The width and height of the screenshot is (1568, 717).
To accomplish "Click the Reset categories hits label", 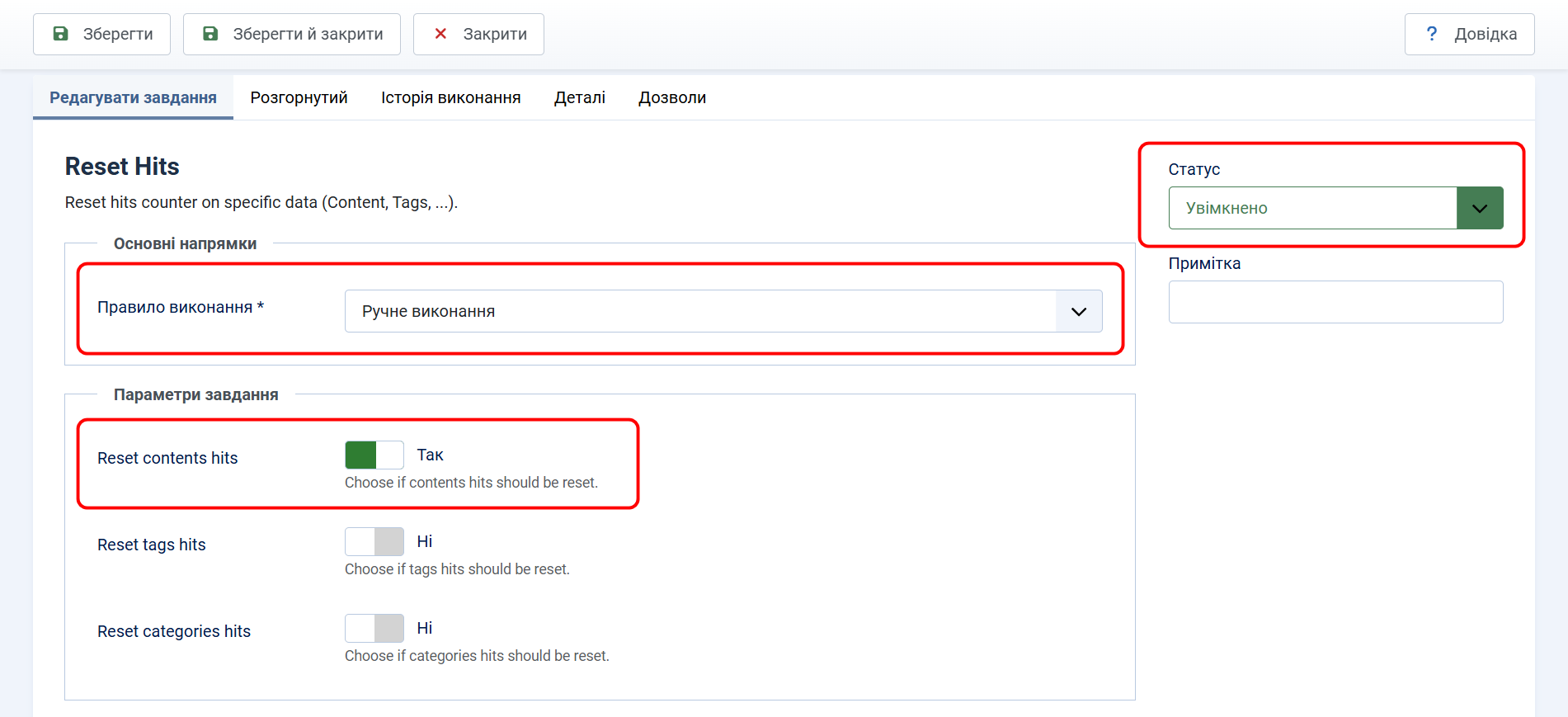I will coord(174,631).
